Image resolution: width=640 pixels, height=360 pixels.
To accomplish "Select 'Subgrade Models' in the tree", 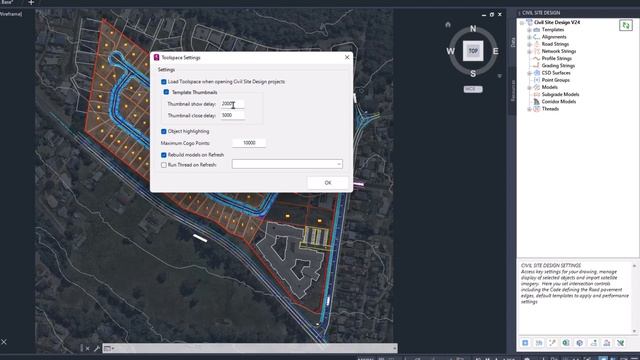I will [x=560, y=94].
